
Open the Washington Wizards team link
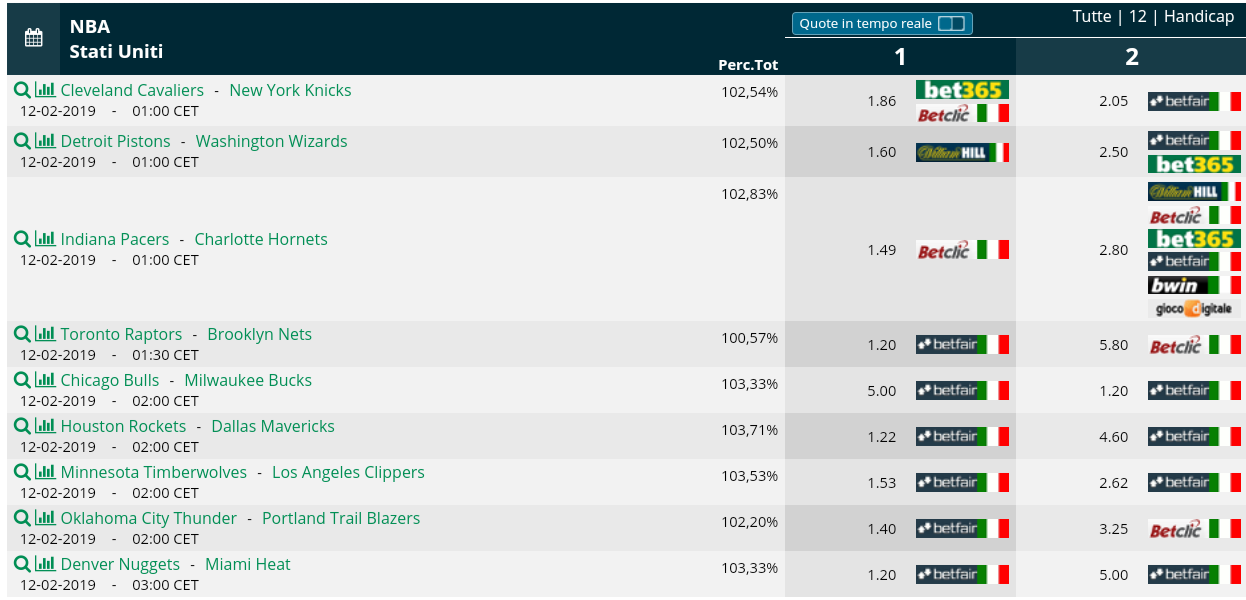pos(272,141)
